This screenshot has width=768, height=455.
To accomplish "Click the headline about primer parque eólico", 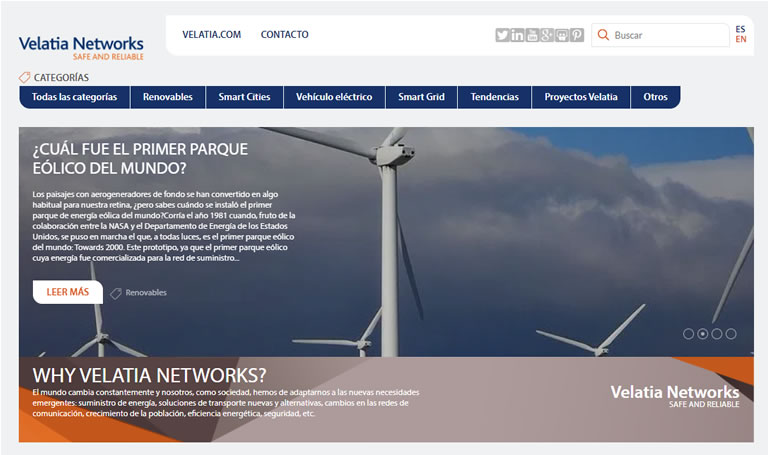I will pyautogui.click(x=140, y=159).
